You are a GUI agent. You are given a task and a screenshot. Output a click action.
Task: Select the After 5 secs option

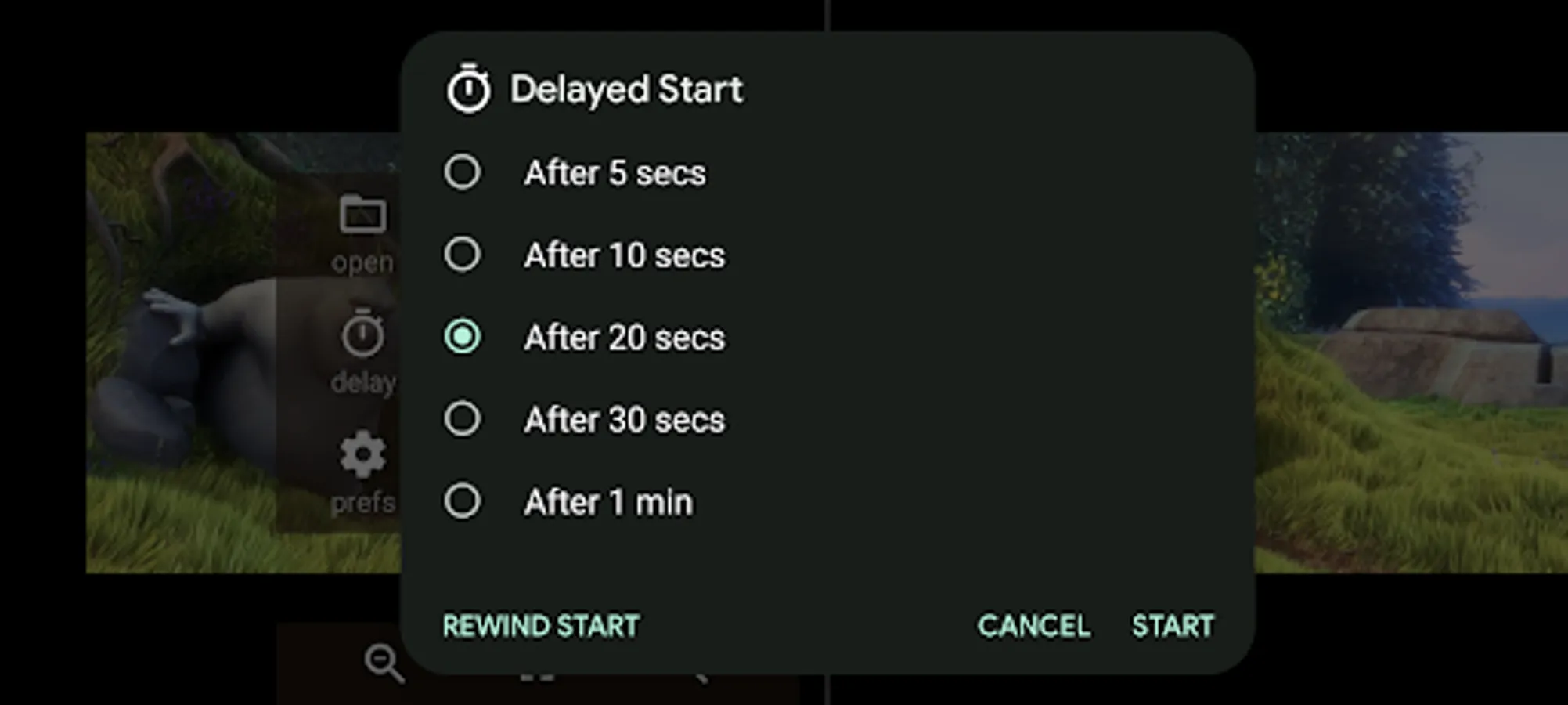(x=463, y=172)
